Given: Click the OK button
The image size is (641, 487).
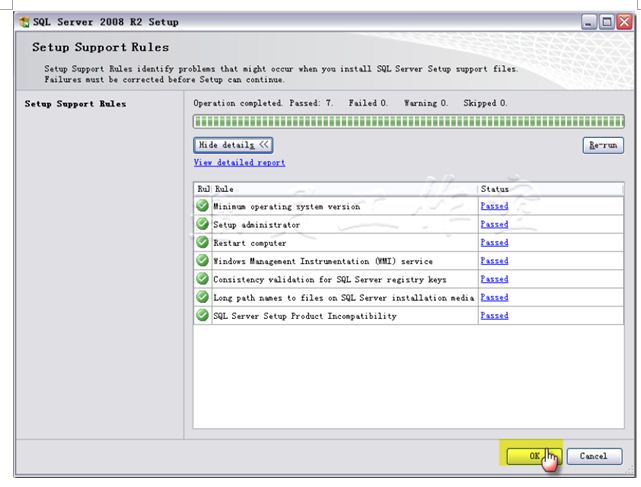Looking at the screenshot, I should 534,456.
